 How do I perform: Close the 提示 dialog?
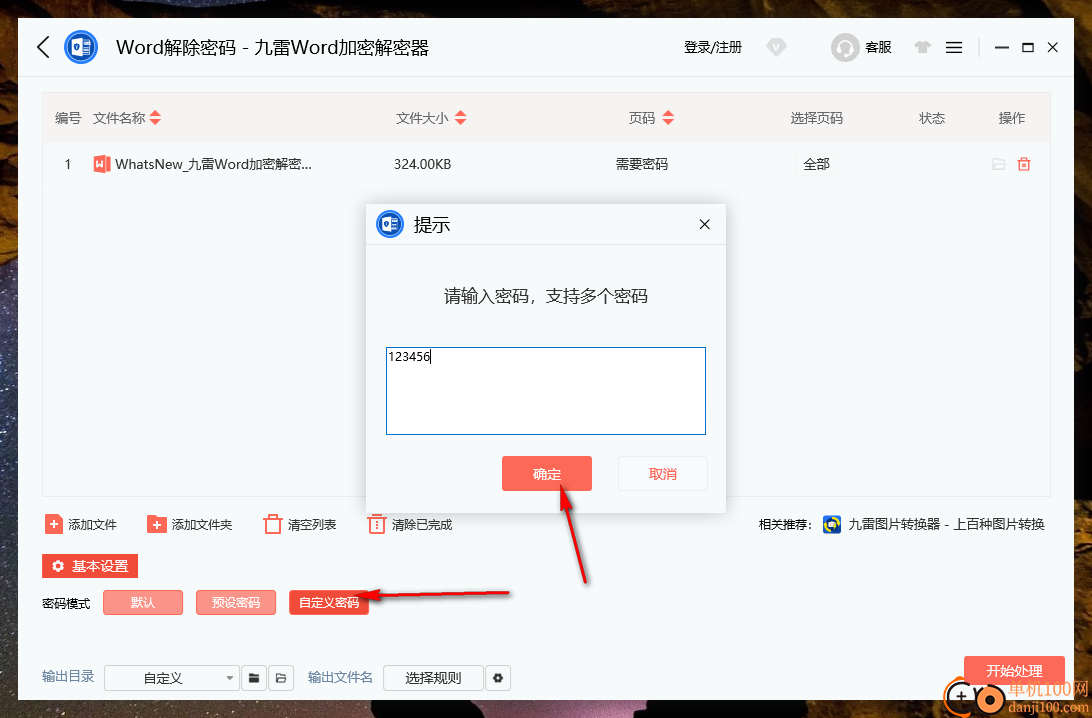tap(704, 224)
